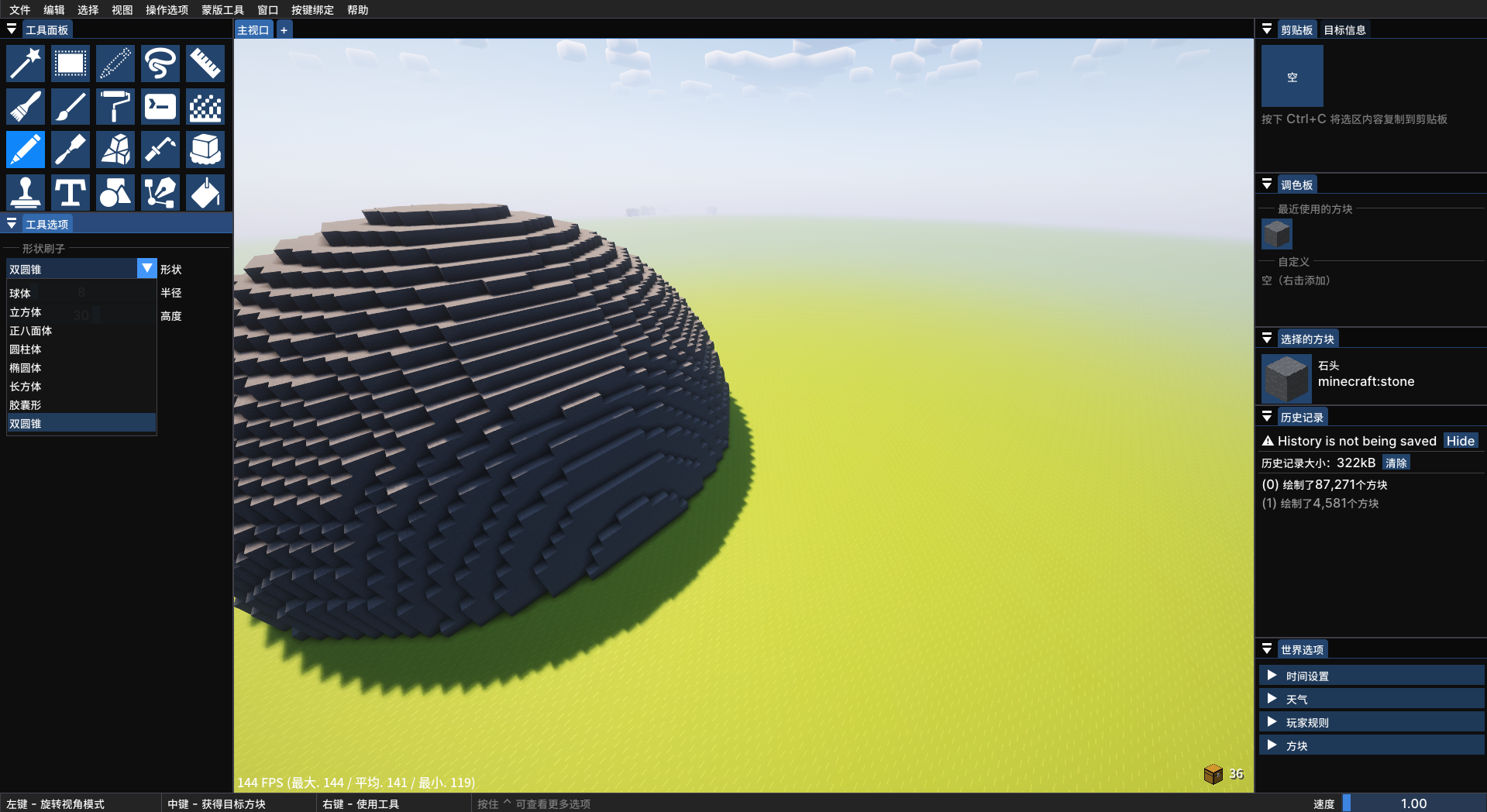Select the highlighted pencil shape brush tool

(x=26, y=150)
